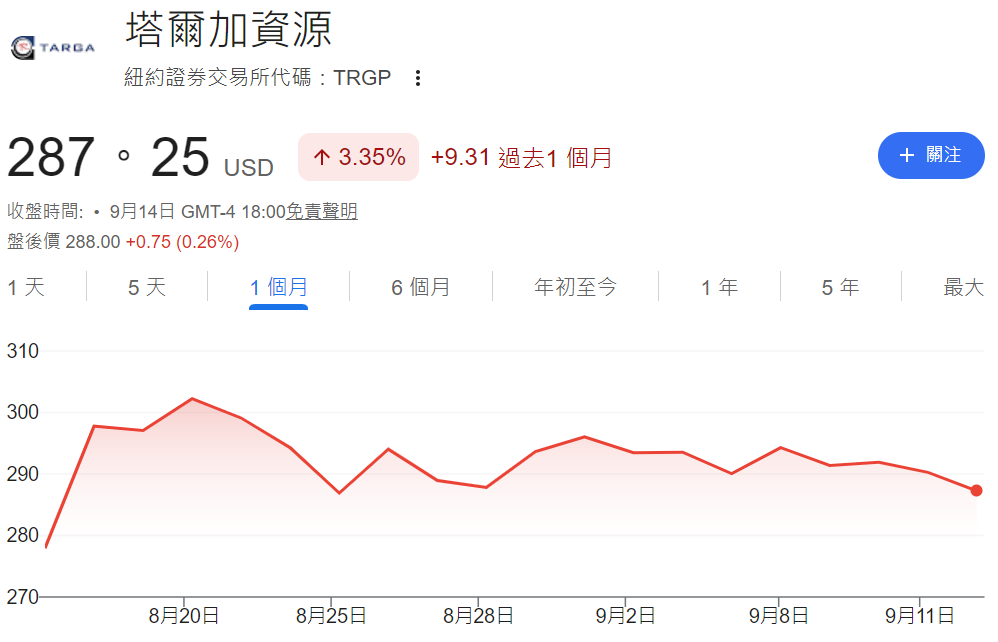Click the 9月11日 axis label
This screenshot has width=998, height=642.
click(x=920, y=616)
